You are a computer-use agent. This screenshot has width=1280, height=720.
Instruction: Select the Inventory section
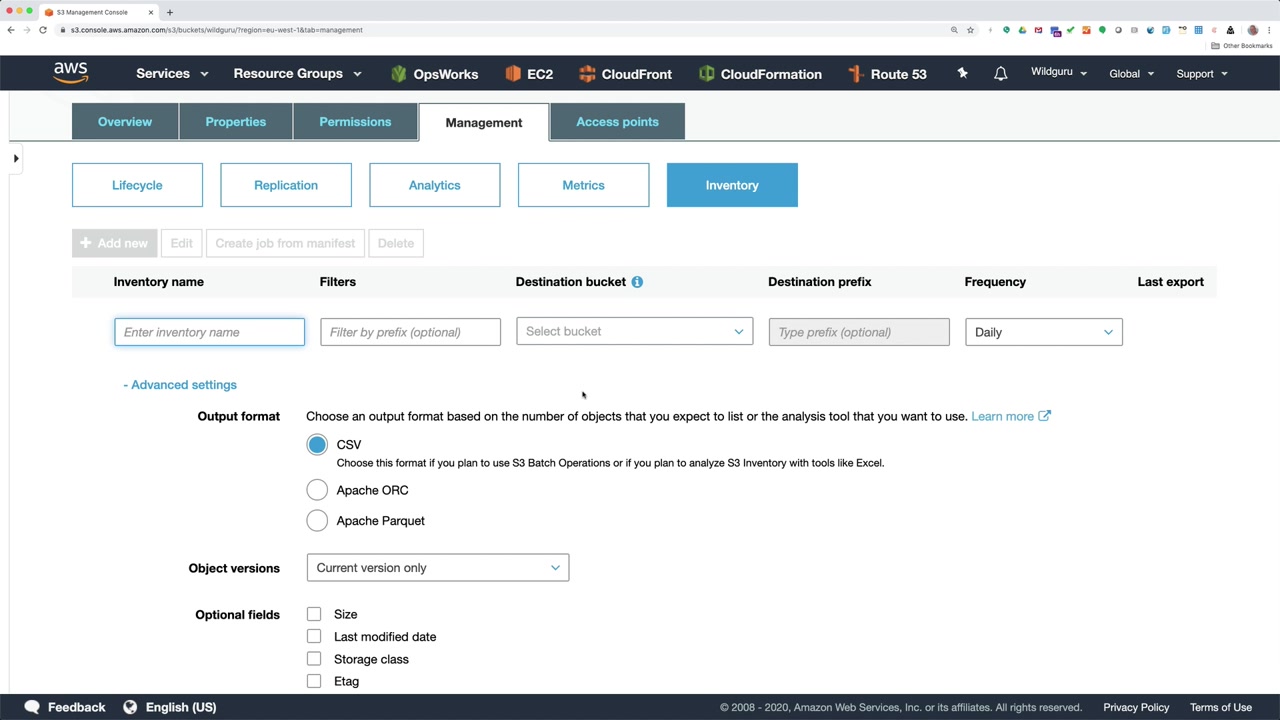pyautogui.click(x=732, y=185)
